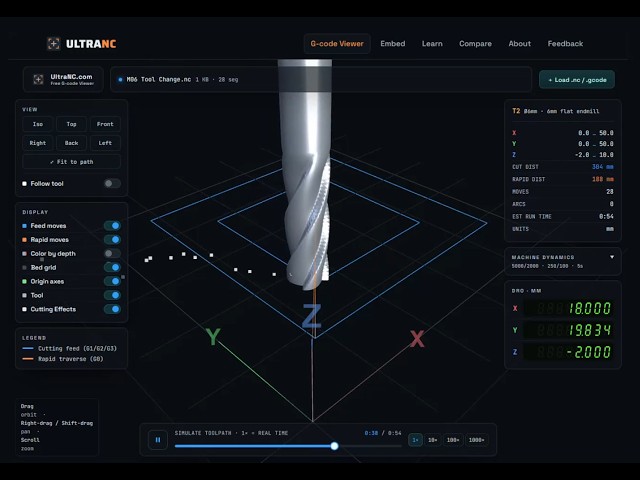Click the Rapid traverse (G0) legend entry
This screenshot has height=480, width=640.
pyautogui.click(x=63, y=359)
